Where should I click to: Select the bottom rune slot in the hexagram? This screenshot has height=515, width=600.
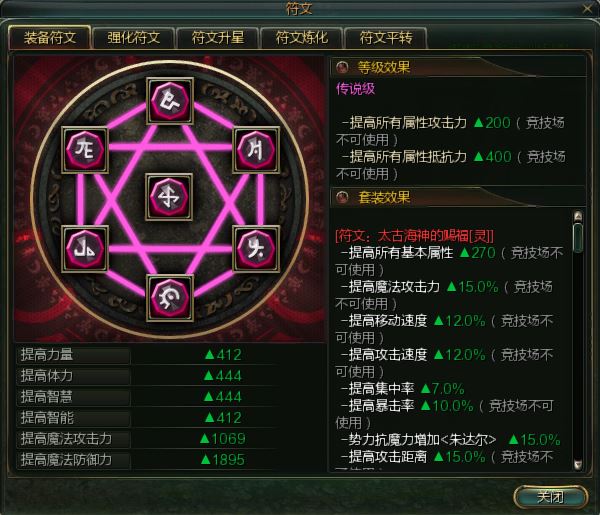click(170, 298)
